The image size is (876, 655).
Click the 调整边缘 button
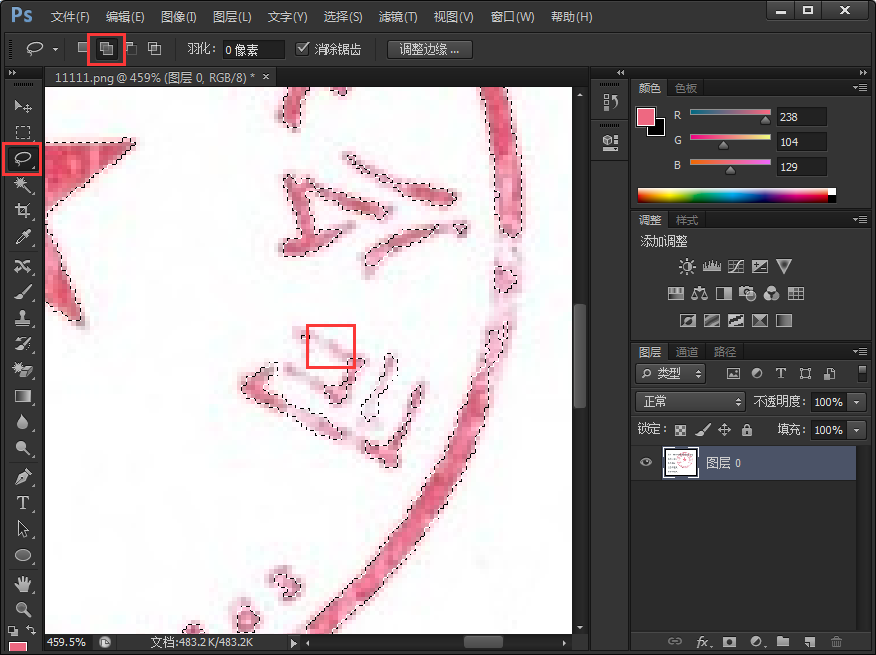pos(430,49)
